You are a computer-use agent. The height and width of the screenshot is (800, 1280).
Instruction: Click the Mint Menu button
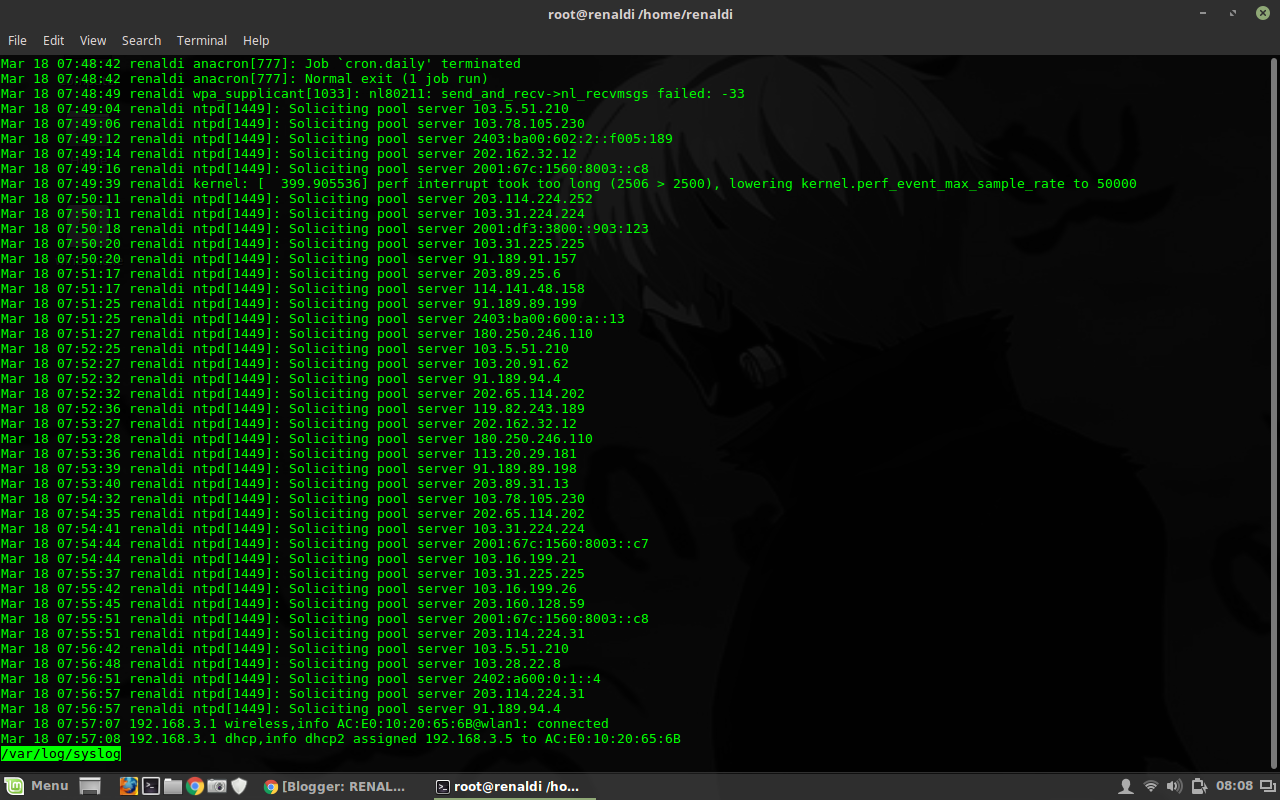tap(40, 786)
